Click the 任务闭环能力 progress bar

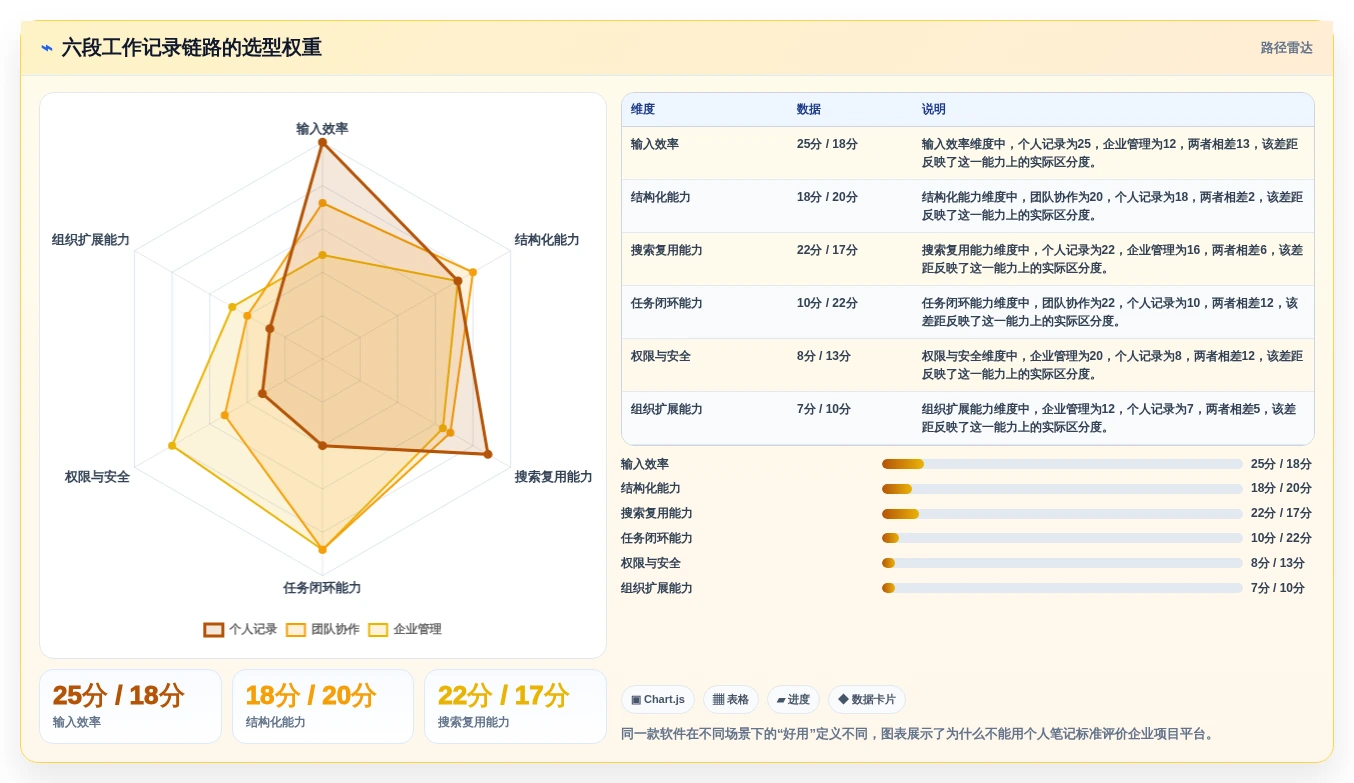point(1062,538)
